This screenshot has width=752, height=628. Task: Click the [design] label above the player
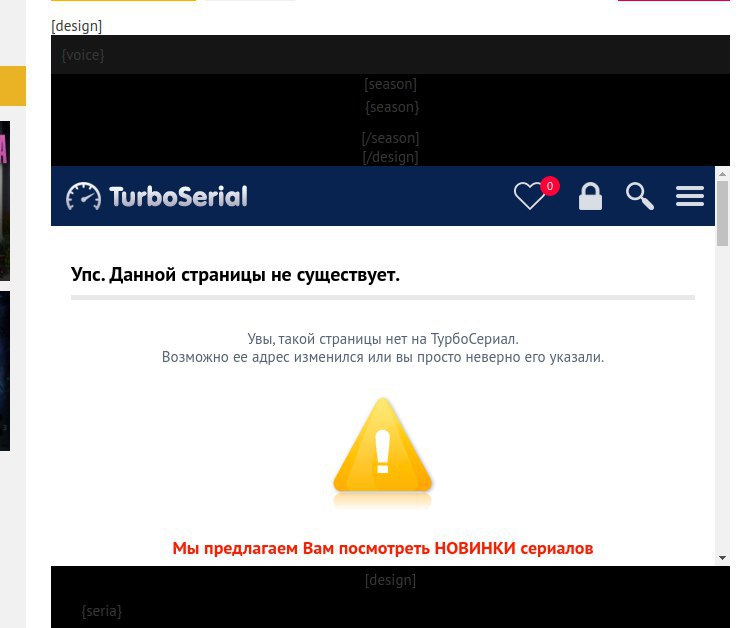pos(77,26)
